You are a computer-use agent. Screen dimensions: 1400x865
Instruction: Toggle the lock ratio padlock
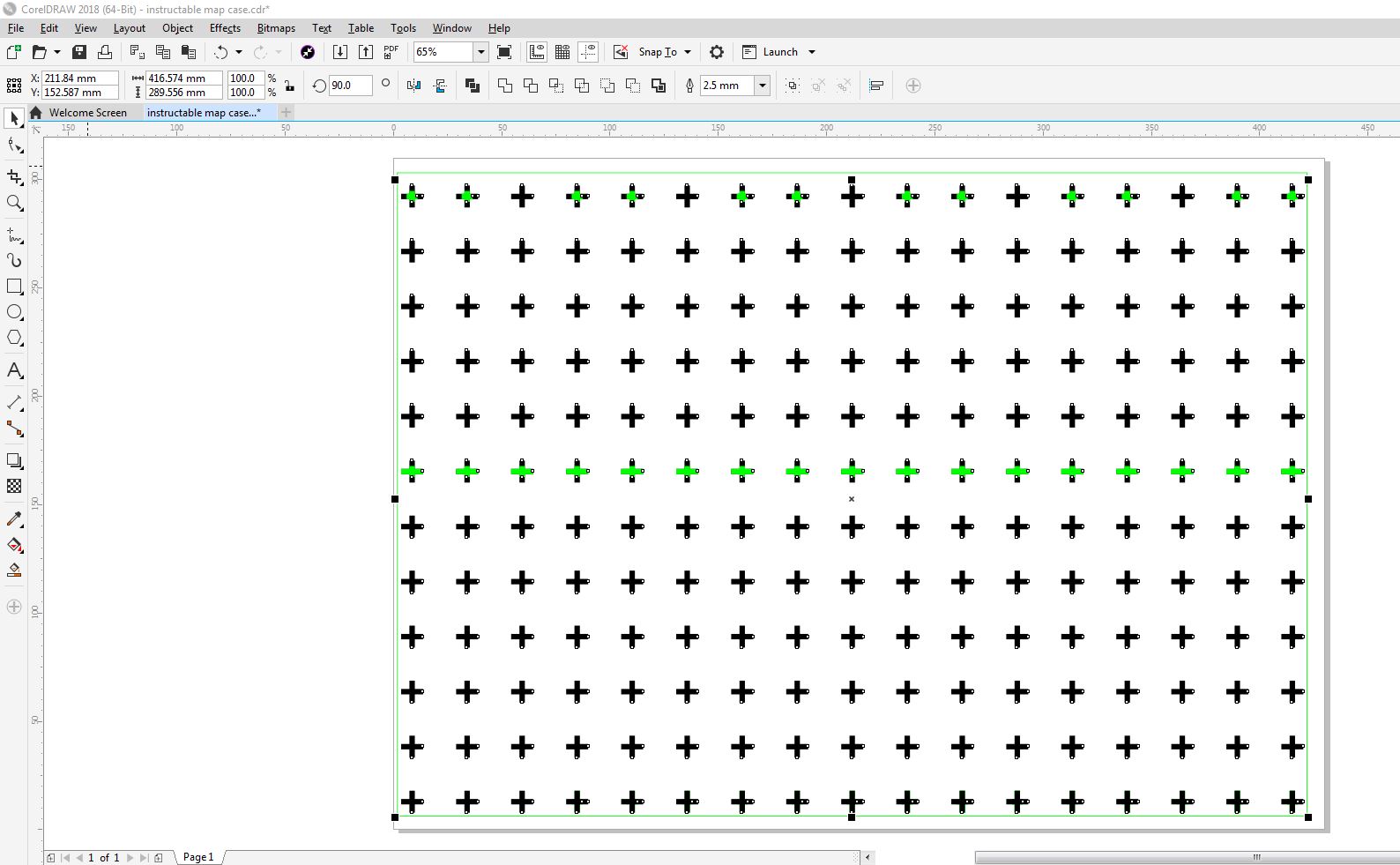(x=289, y=86)
